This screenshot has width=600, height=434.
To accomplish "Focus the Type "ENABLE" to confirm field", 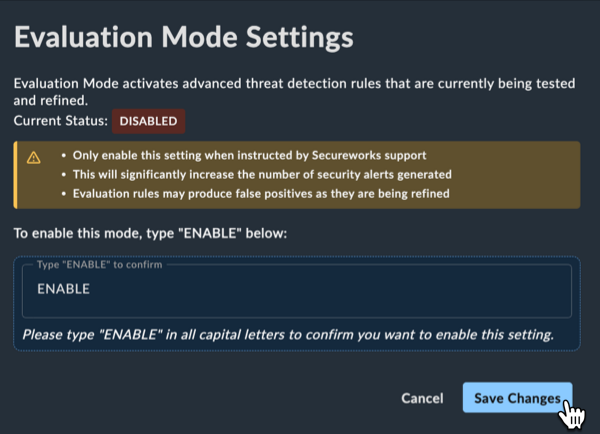I will pyautogui.click(x=297, y=291).
